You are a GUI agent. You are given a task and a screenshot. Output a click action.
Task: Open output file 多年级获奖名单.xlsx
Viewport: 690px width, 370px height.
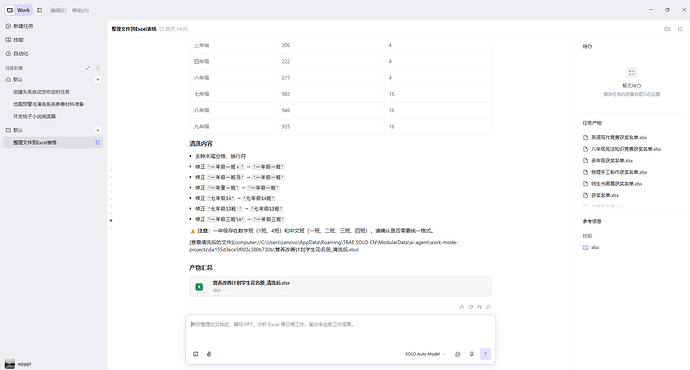pyautogui.click(x=612, y=161)
